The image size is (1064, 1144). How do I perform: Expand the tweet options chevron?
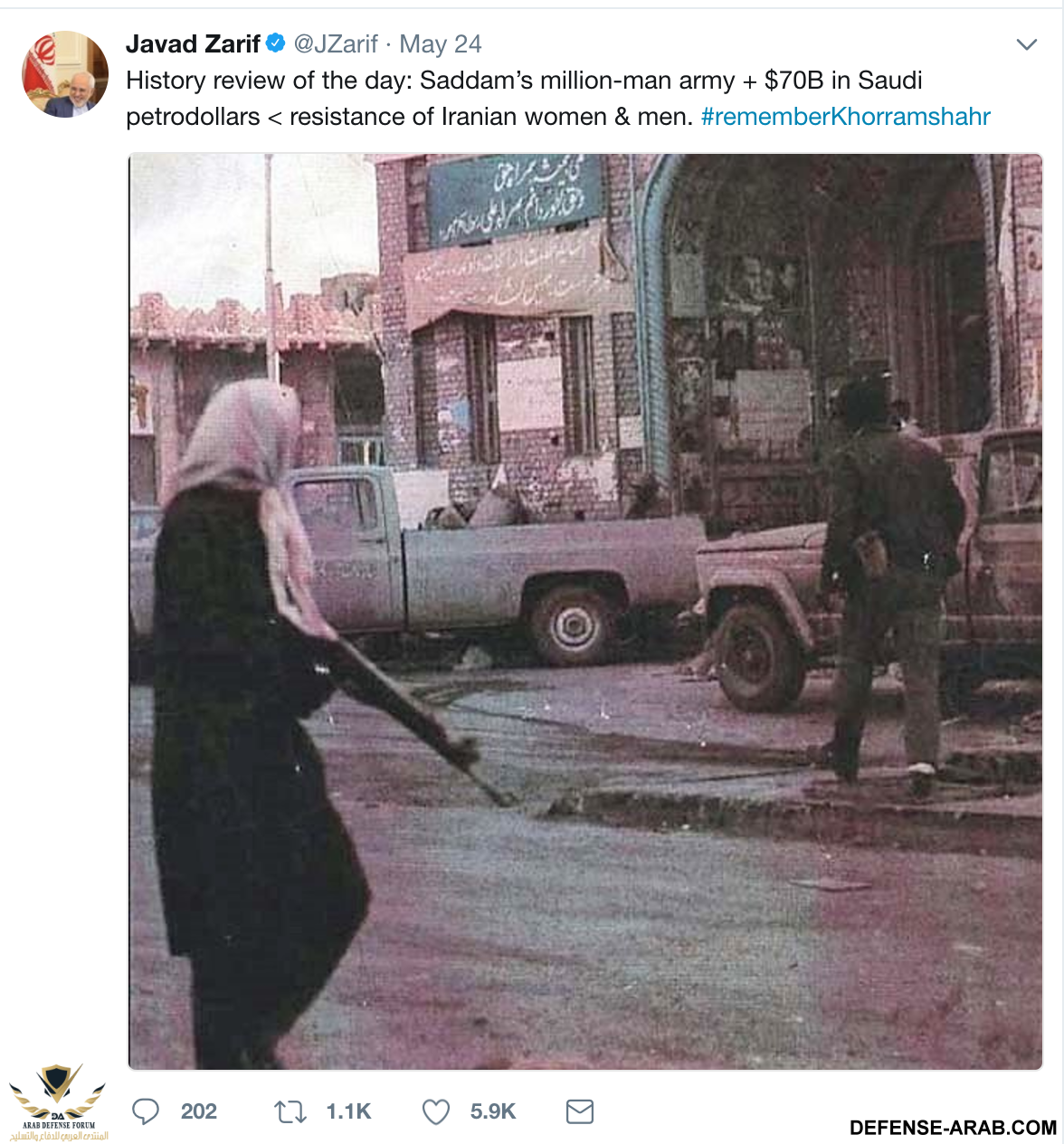(1026, 44)
